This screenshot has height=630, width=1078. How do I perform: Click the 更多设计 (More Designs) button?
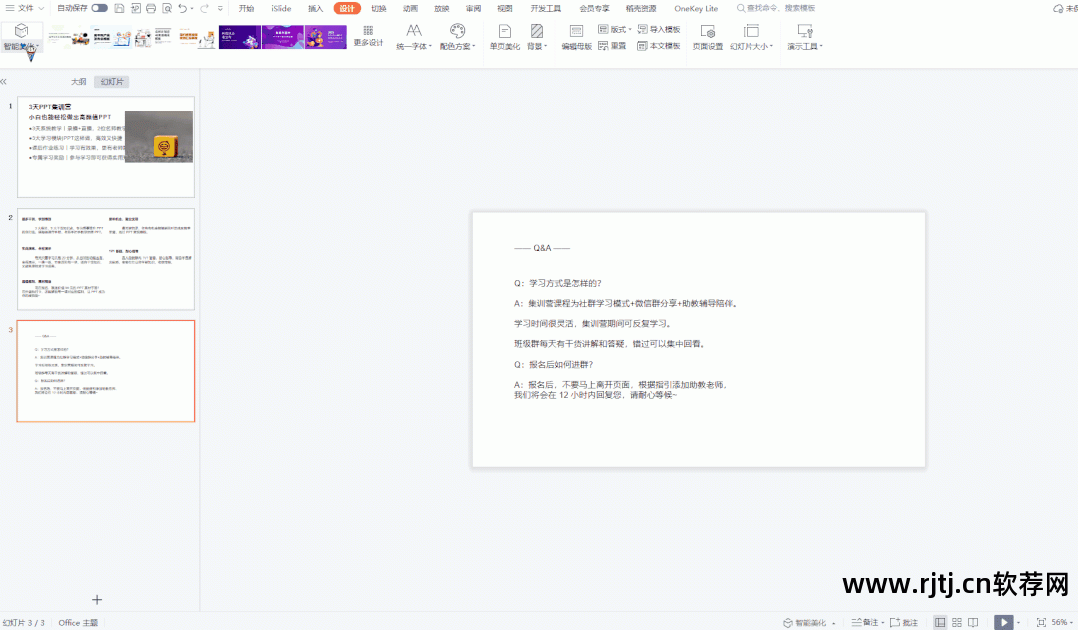coord(366,37)
